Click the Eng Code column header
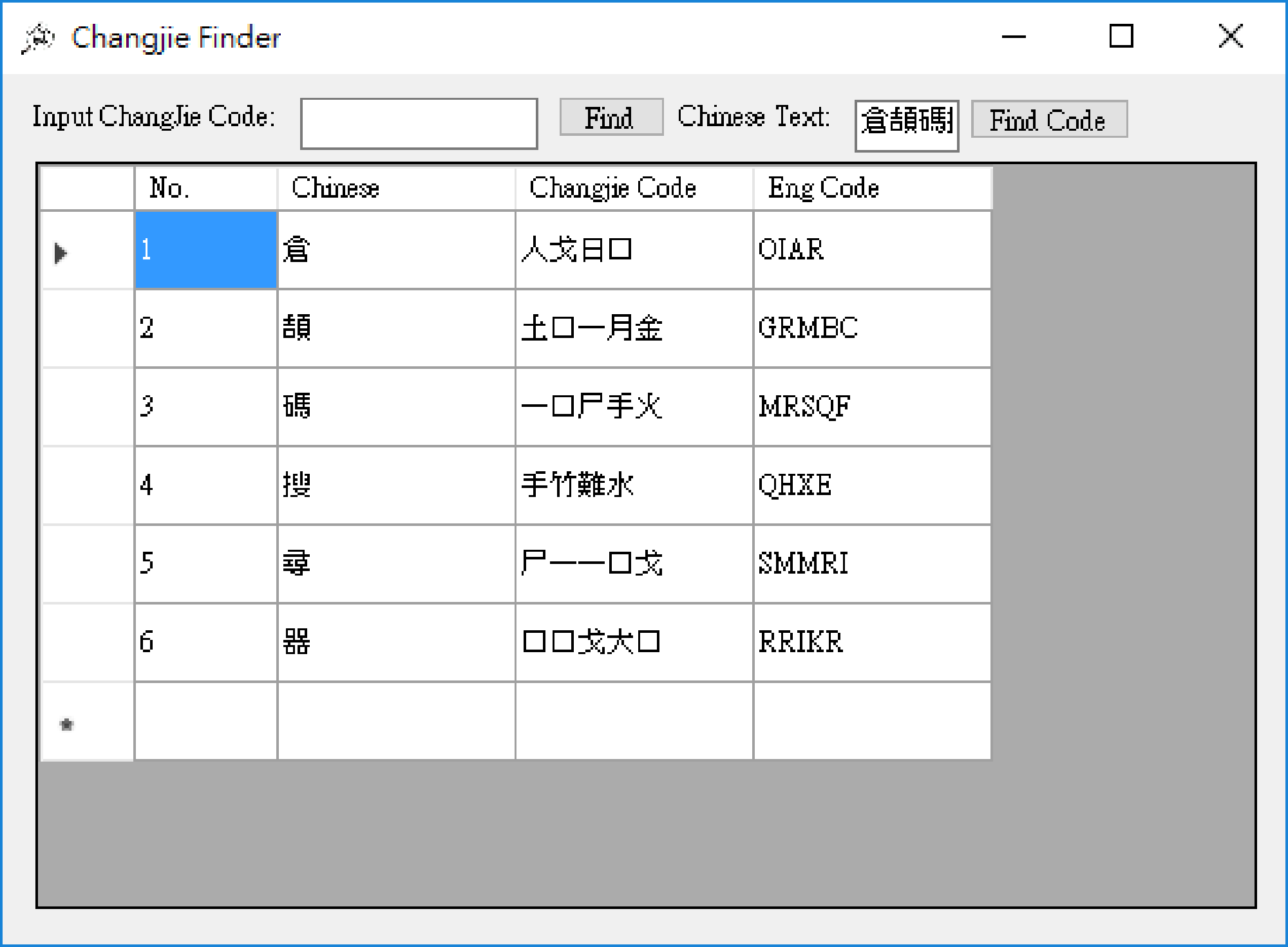1288x947 pixels. point(871,189)
